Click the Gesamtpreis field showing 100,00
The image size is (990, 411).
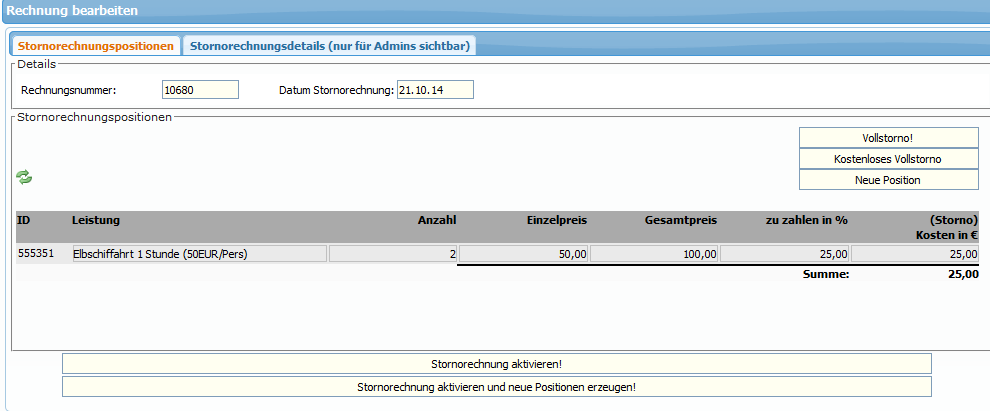pyautogui.click(x=654, y=254)
